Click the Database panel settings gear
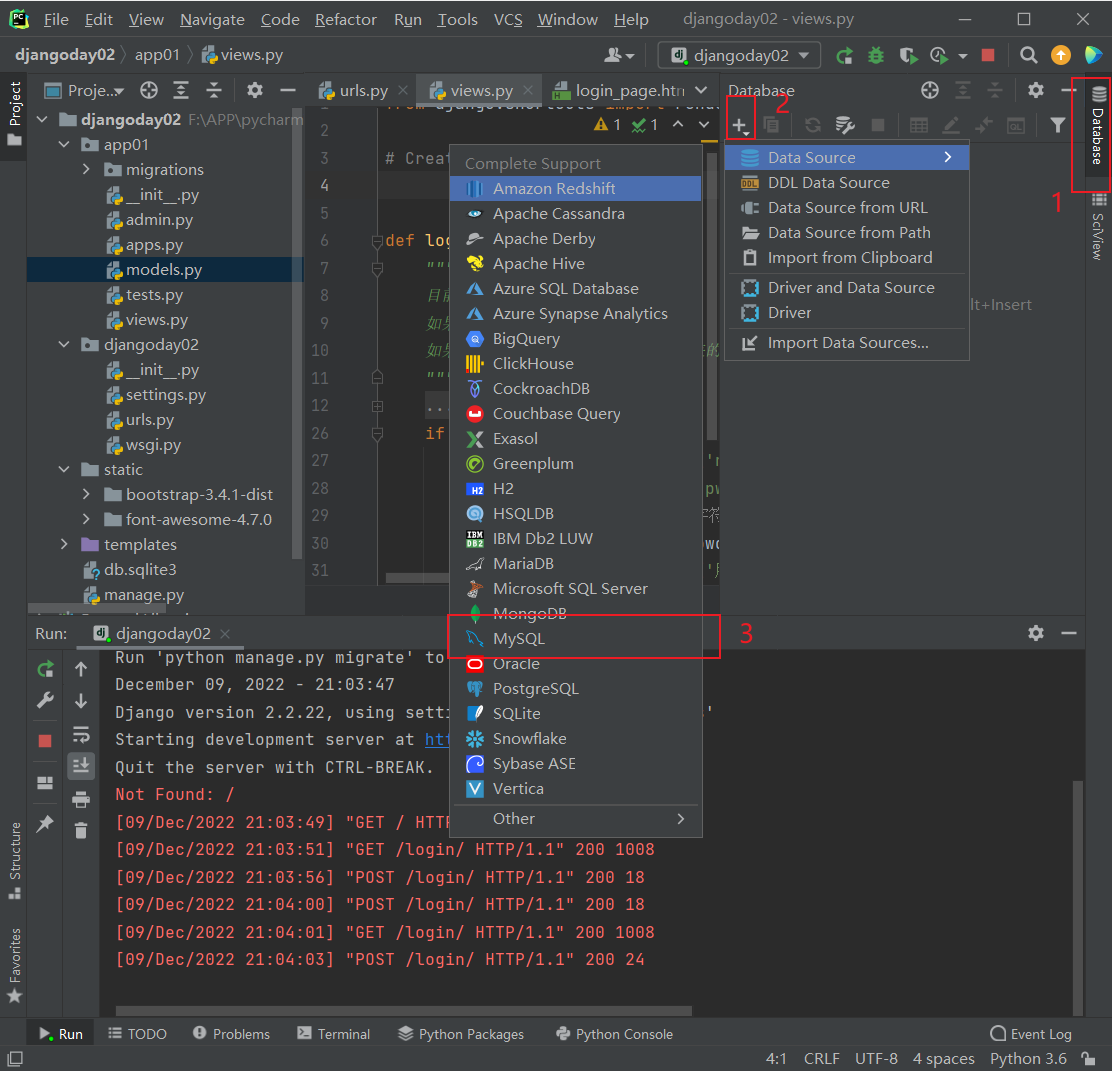The image size is (1112, 1071). [x=1036, y=91]
